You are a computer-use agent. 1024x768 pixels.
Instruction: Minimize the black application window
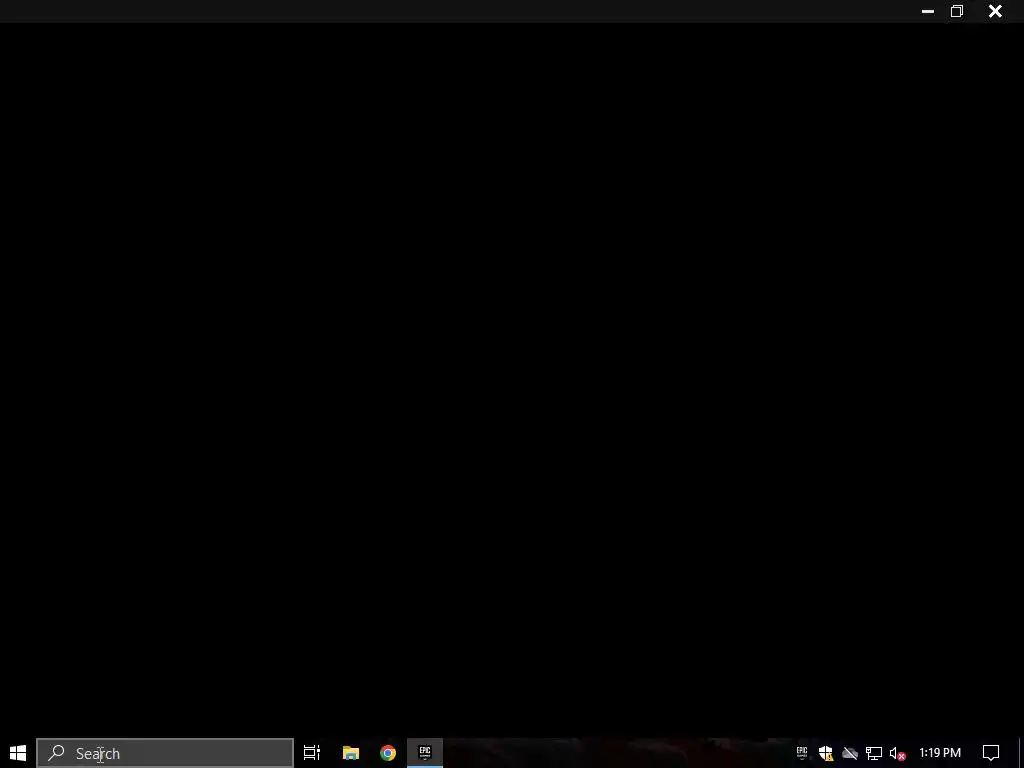click(927, 11)
